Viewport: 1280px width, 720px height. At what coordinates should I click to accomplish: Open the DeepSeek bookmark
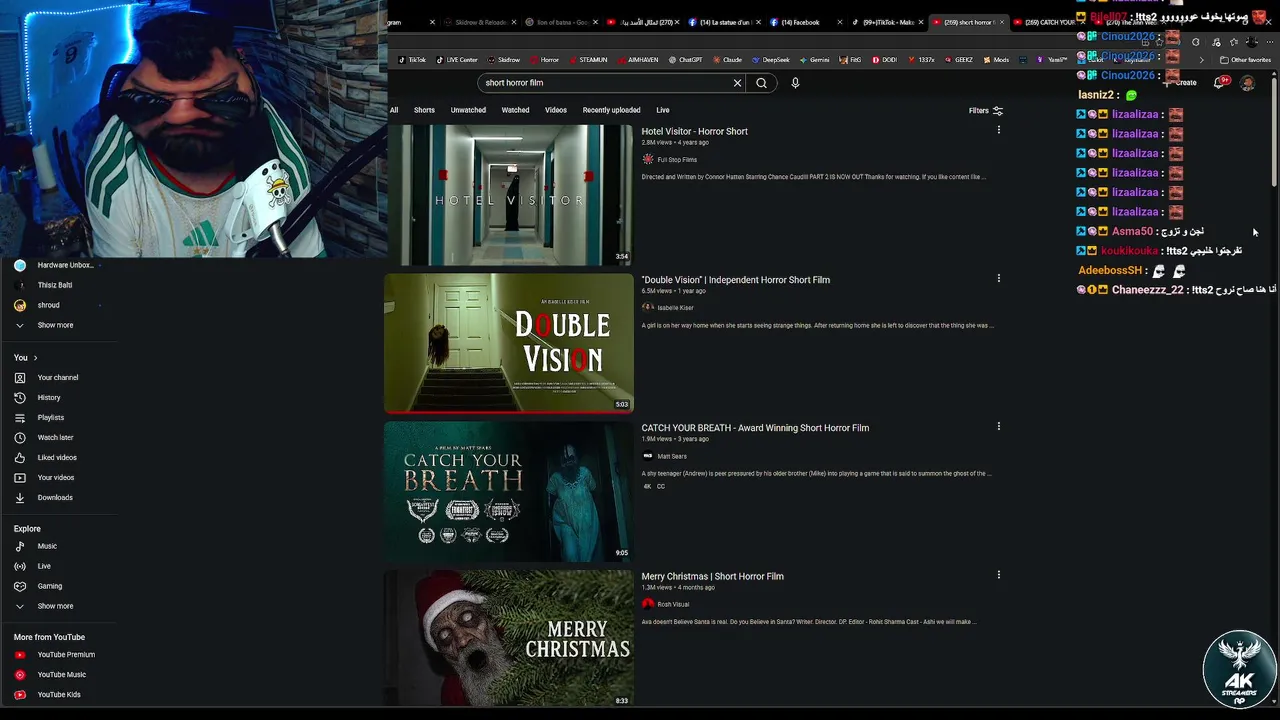771,60
